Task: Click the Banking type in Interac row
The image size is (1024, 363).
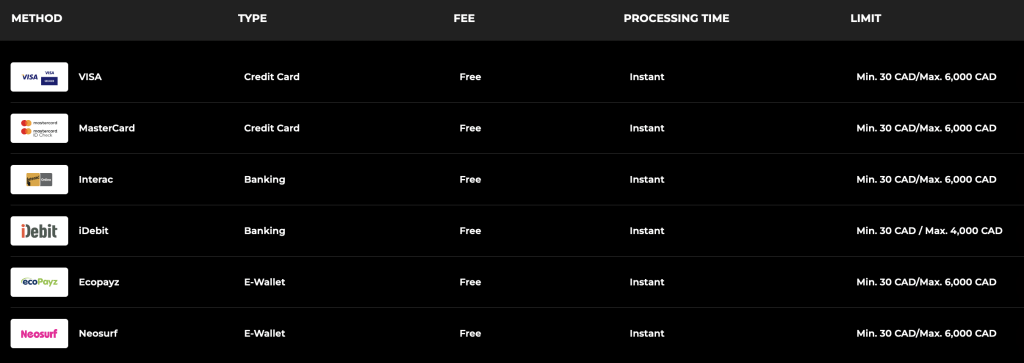Action: coord(264,180)
